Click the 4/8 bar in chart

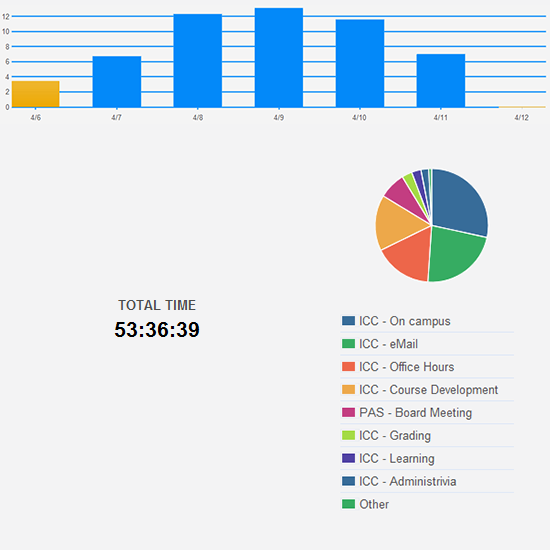(197, 60)
